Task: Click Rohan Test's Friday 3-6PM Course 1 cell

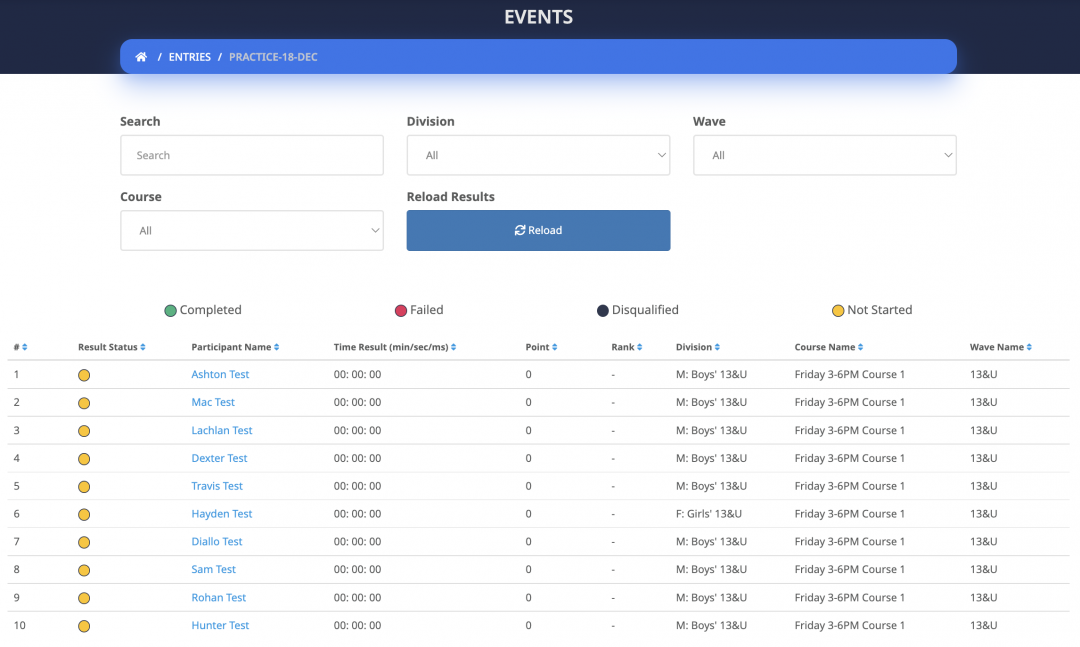Action: pos(849,597)
